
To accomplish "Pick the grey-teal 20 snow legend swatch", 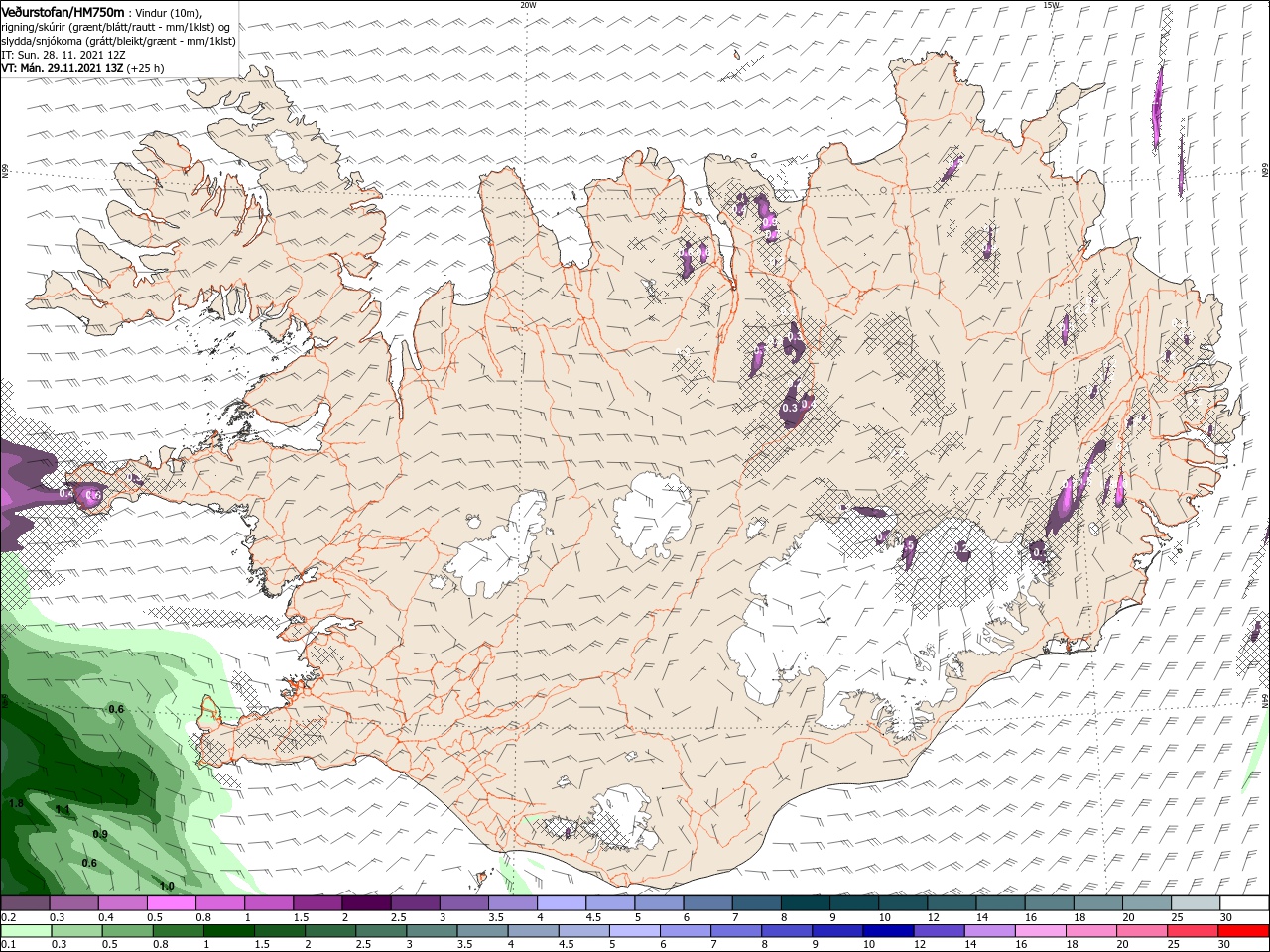I will coord(1147,903).
